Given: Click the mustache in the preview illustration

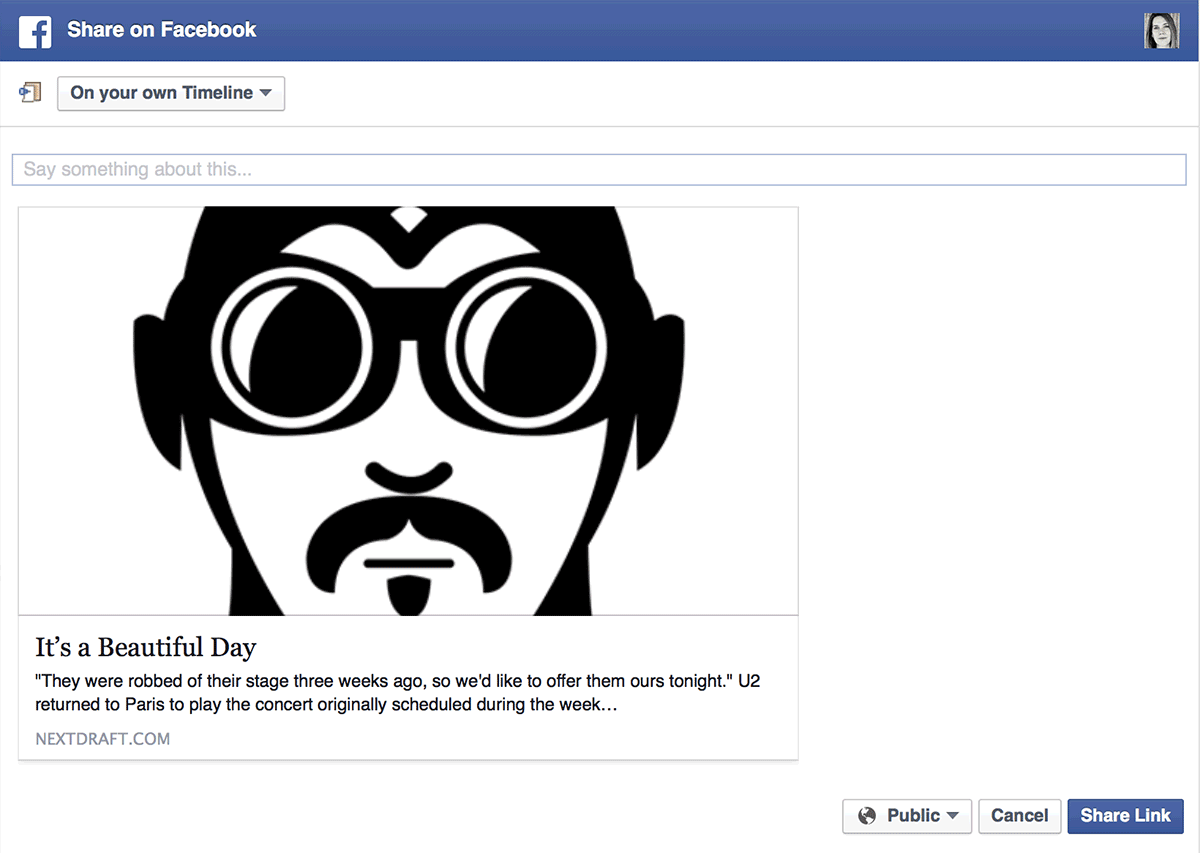Looking at the screenshot, I should [x=408, y=535].
